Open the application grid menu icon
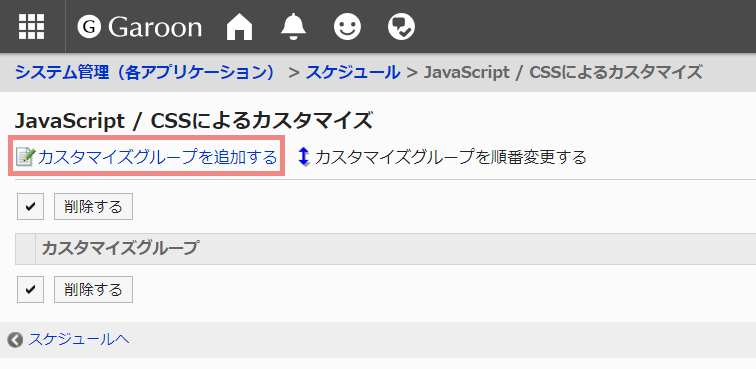Image resolution: width=756 pixels, height=369 pixels. click(x=31, y=27)
